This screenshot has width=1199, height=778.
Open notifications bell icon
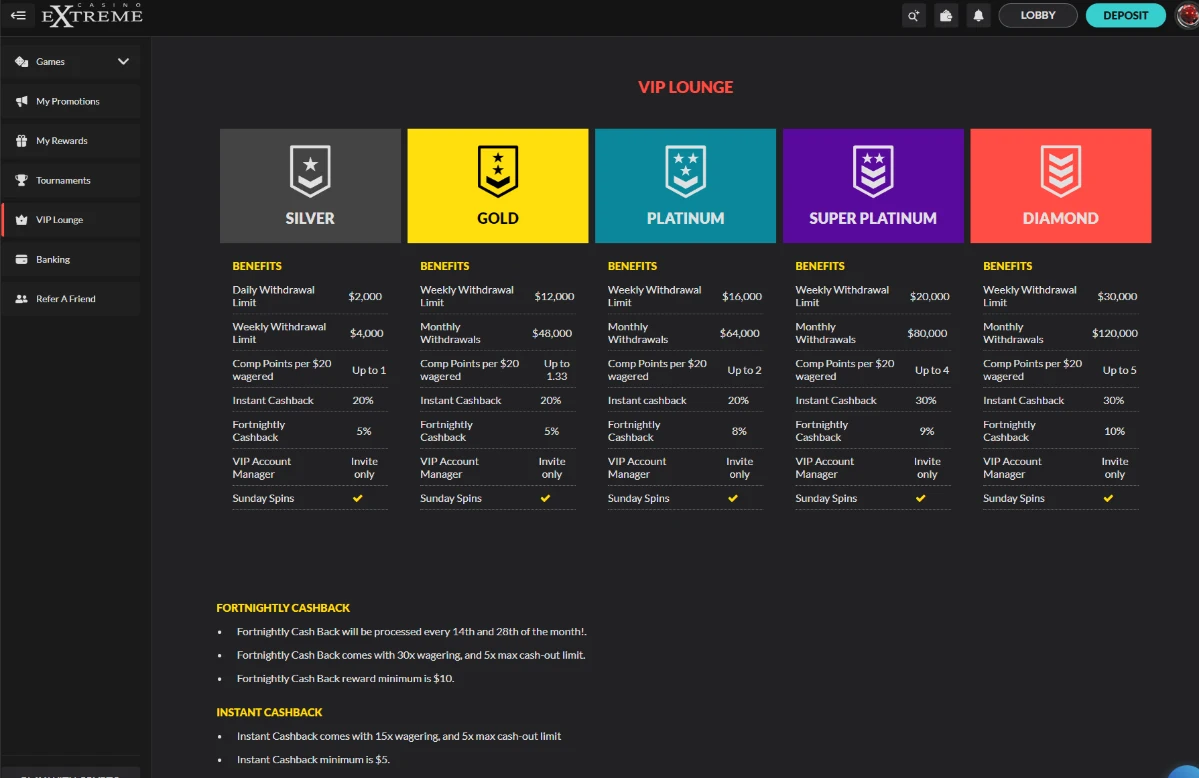coord(978,15)
